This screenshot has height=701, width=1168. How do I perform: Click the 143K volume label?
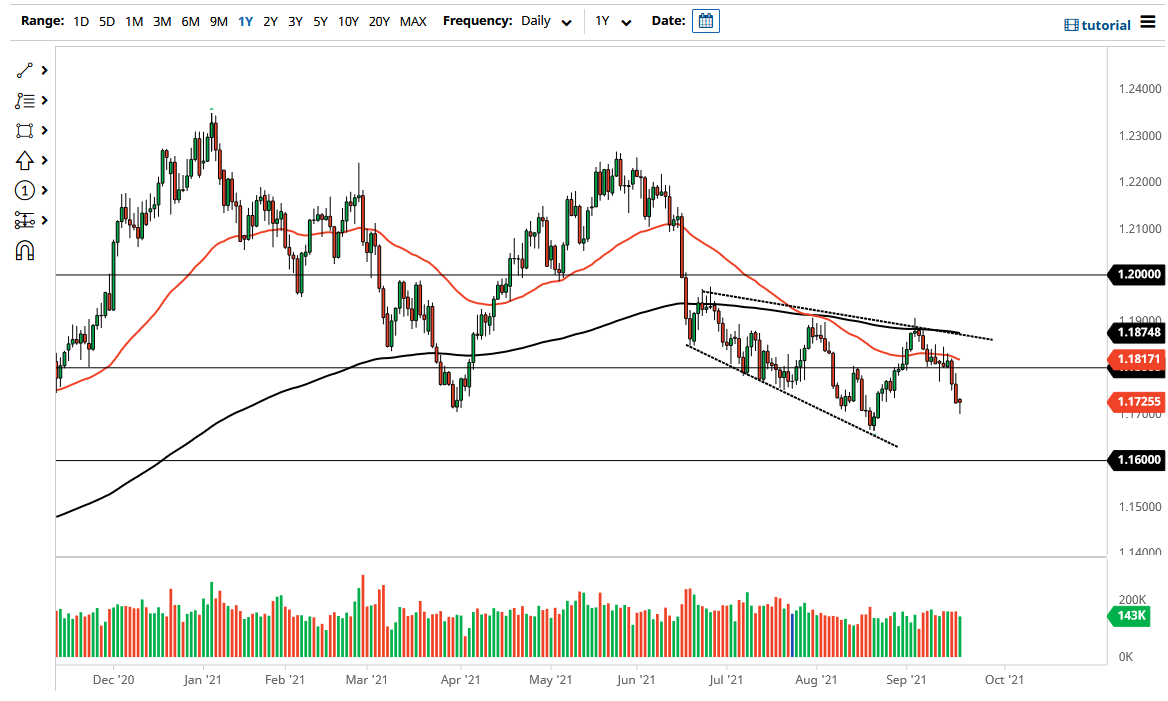click(1133, 617)
